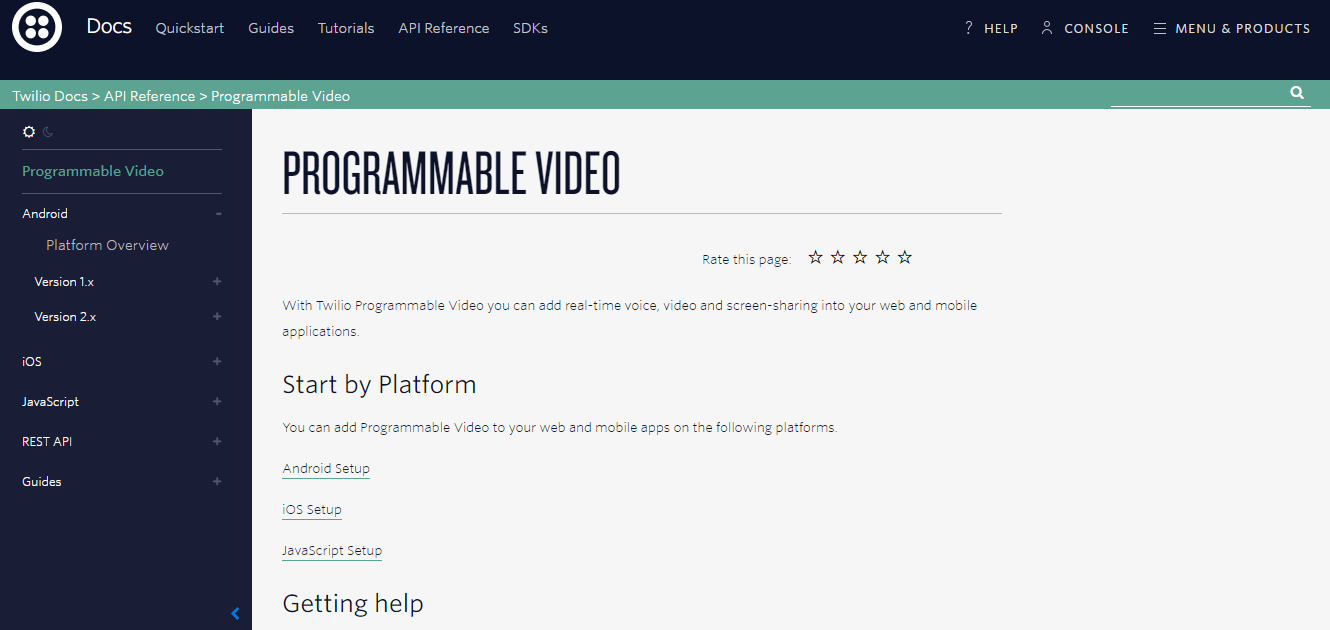Click Twilio Docs in the breadcrumb
Screen dimensions: 1330x630
[50, 96]
